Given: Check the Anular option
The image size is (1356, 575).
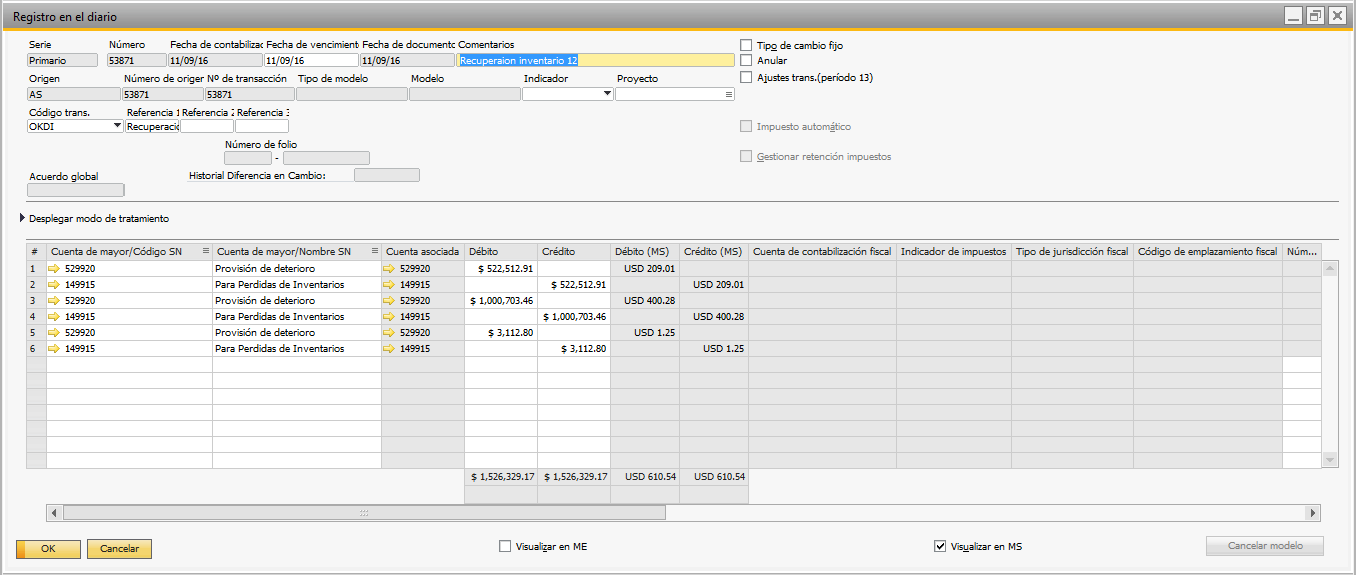Looking at the screenshot, I should (x=746, y=61).
